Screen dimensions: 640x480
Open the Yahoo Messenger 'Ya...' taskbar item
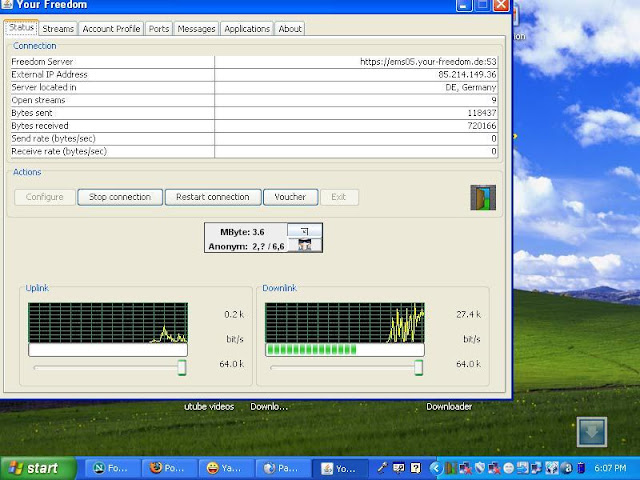[227, 468]
